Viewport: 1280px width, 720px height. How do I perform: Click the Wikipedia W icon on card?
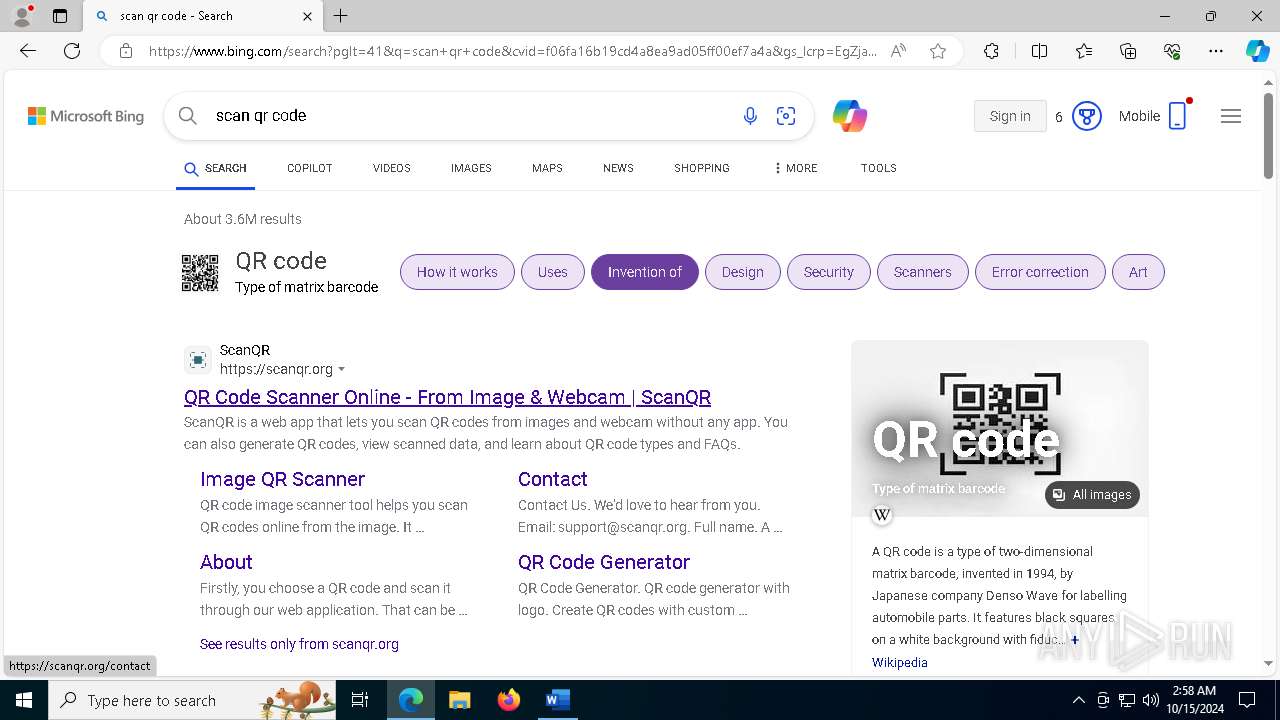click(x=882, y=515)
